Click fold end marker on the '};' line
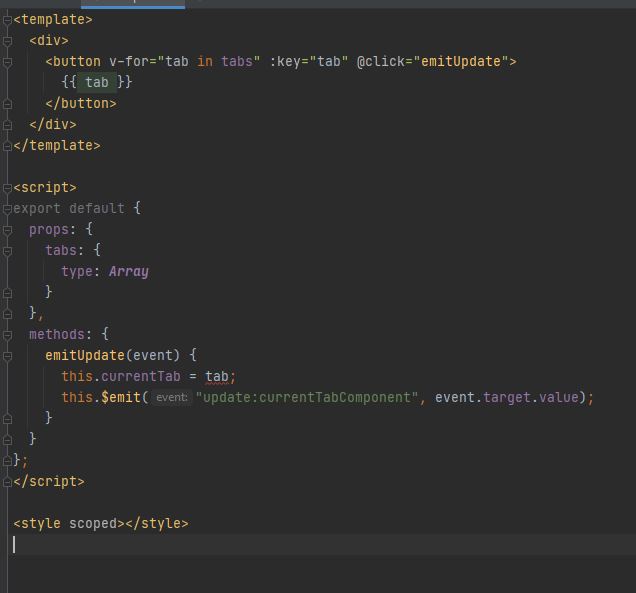The image size is (636, 593). (7, 461)
